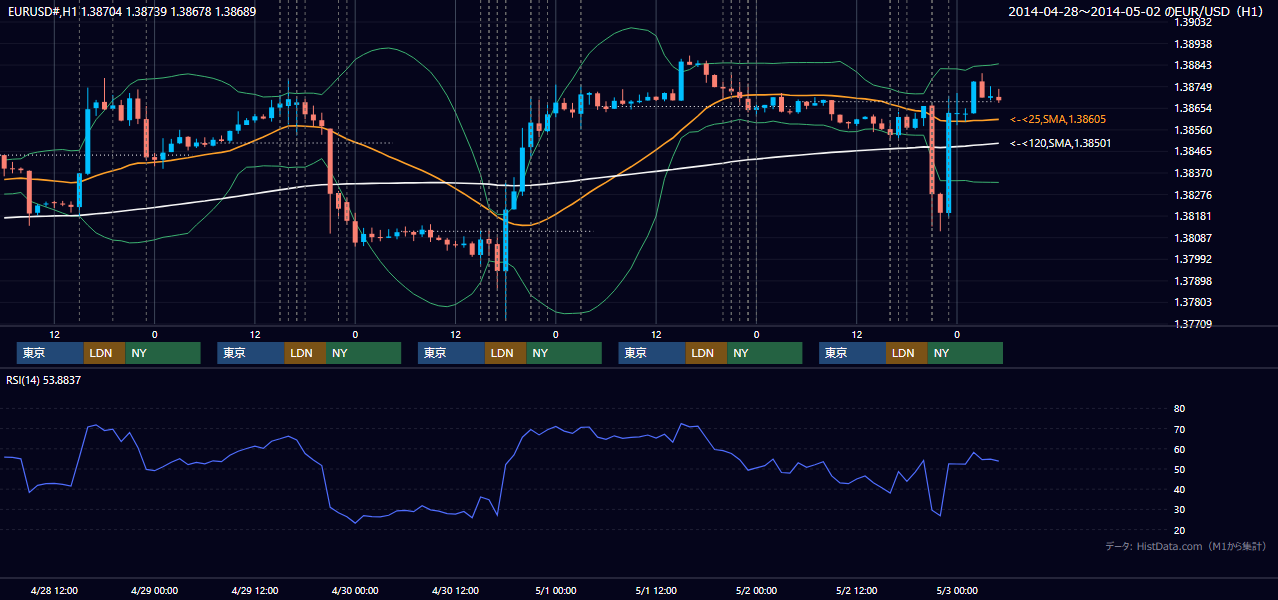
Task: Select price axis value 1.37992
Action: (1192, 259)
